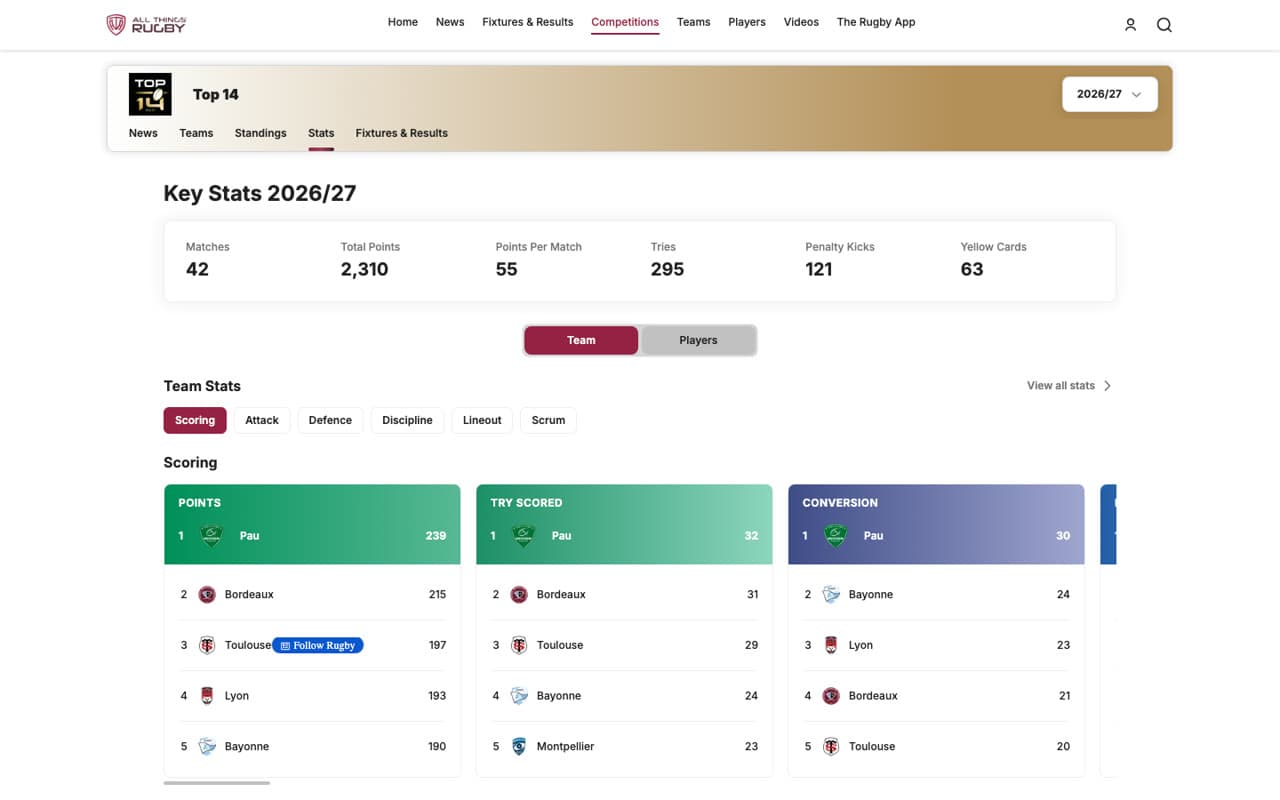Select the Defence stats filter
The height and width of the screenshot is (800, 1280).
330,420
